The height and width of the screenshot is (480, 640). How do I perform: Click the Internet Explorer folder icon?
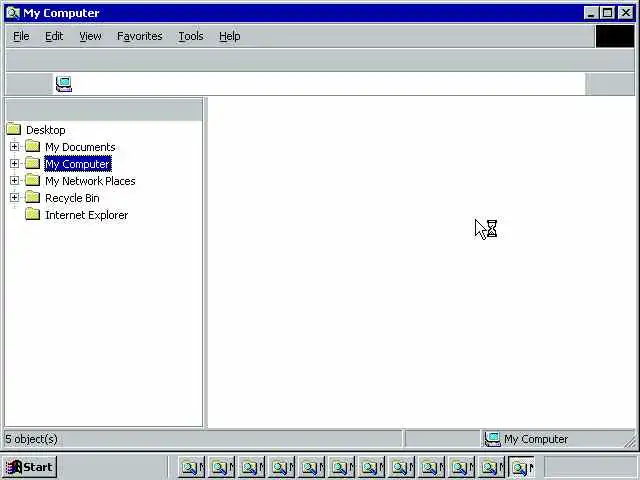(x=32, y=214)
